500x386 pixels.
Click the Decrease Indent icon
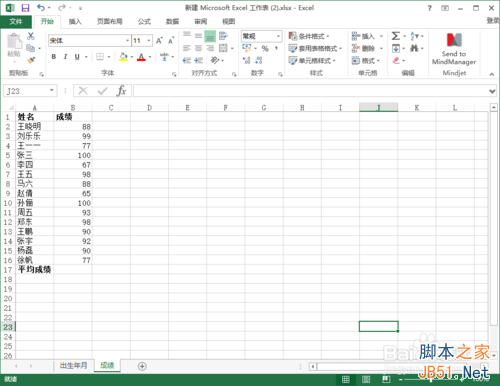coord(187,60)
